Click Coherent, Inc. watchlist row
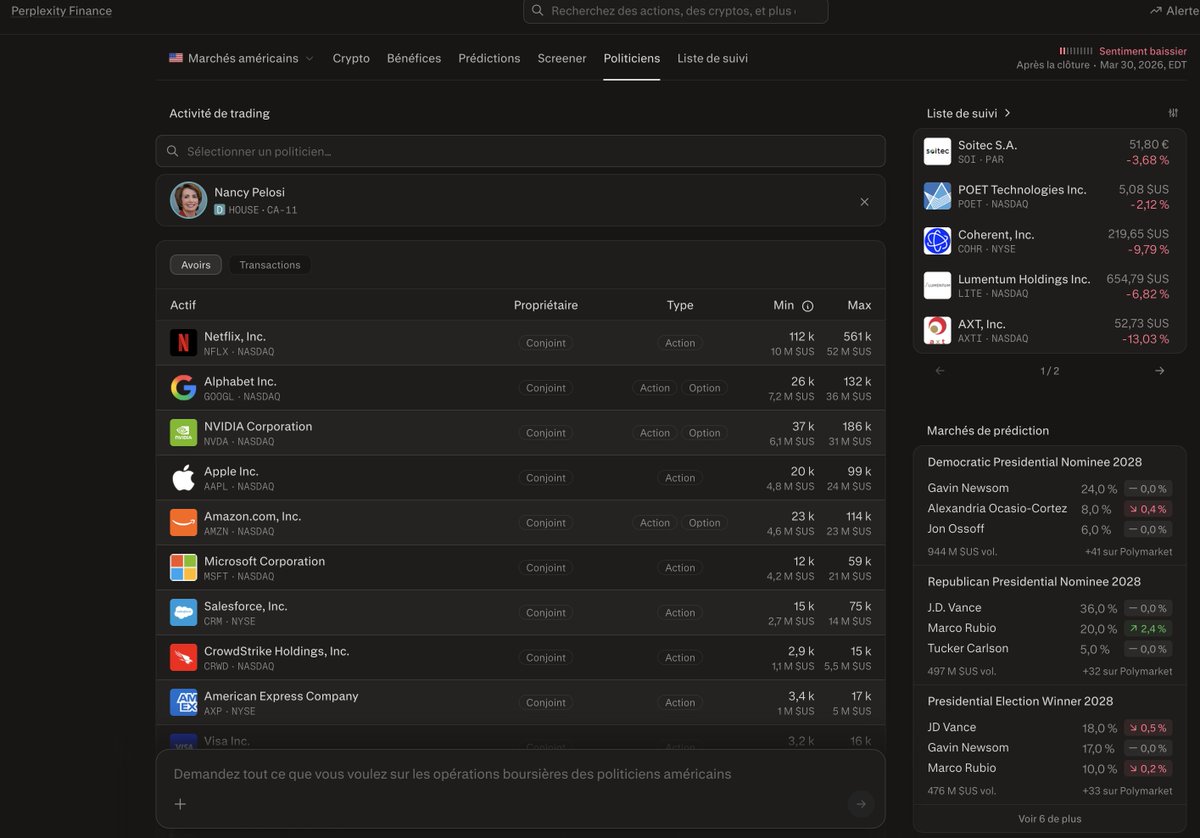1200x838 pixels. tap(1049, 241)
